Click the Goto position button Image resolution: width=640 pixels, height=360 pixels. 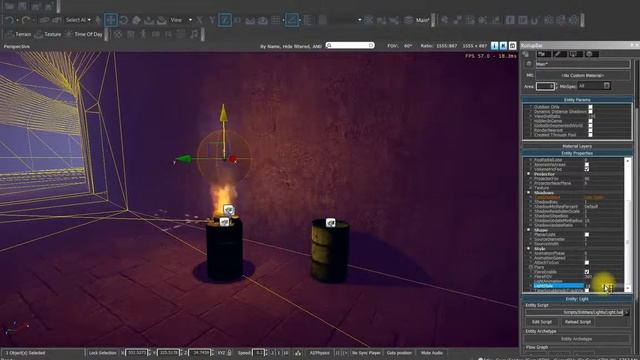coord(399,353)
